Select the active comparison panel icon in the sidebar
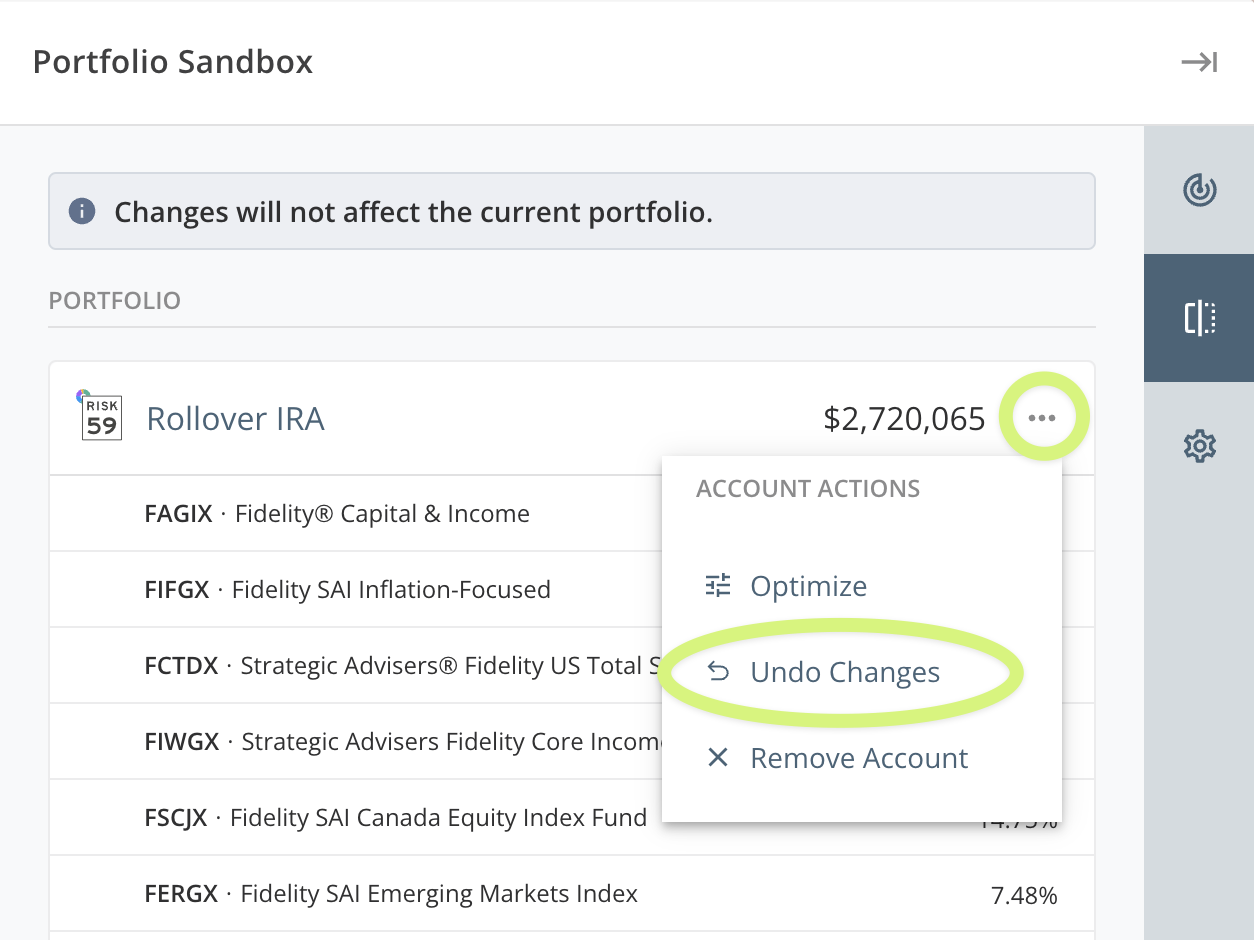 [1198, 318]
